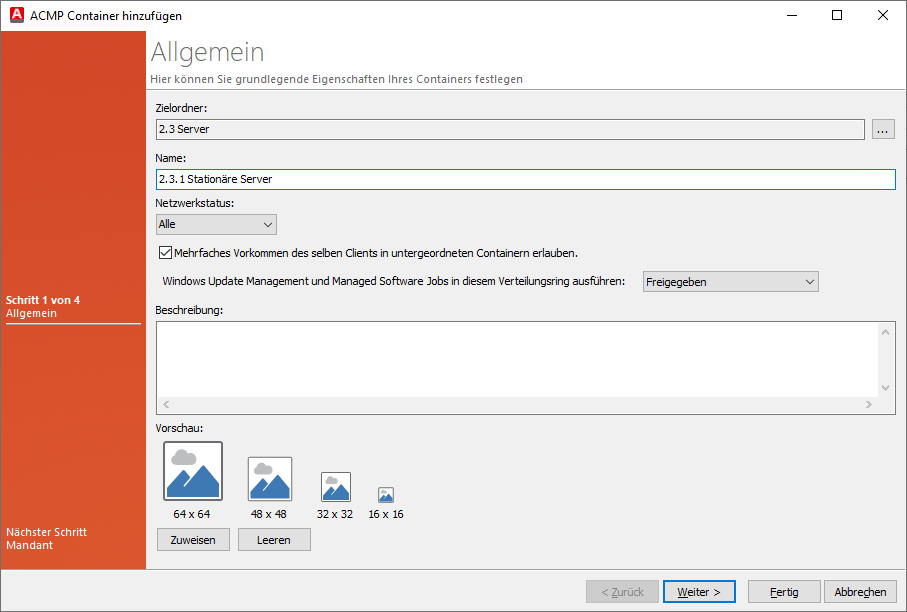Expand the Freigegeben distribution ring dropdown
Screen dimensions: 907x612
click(x=730, y=282)
